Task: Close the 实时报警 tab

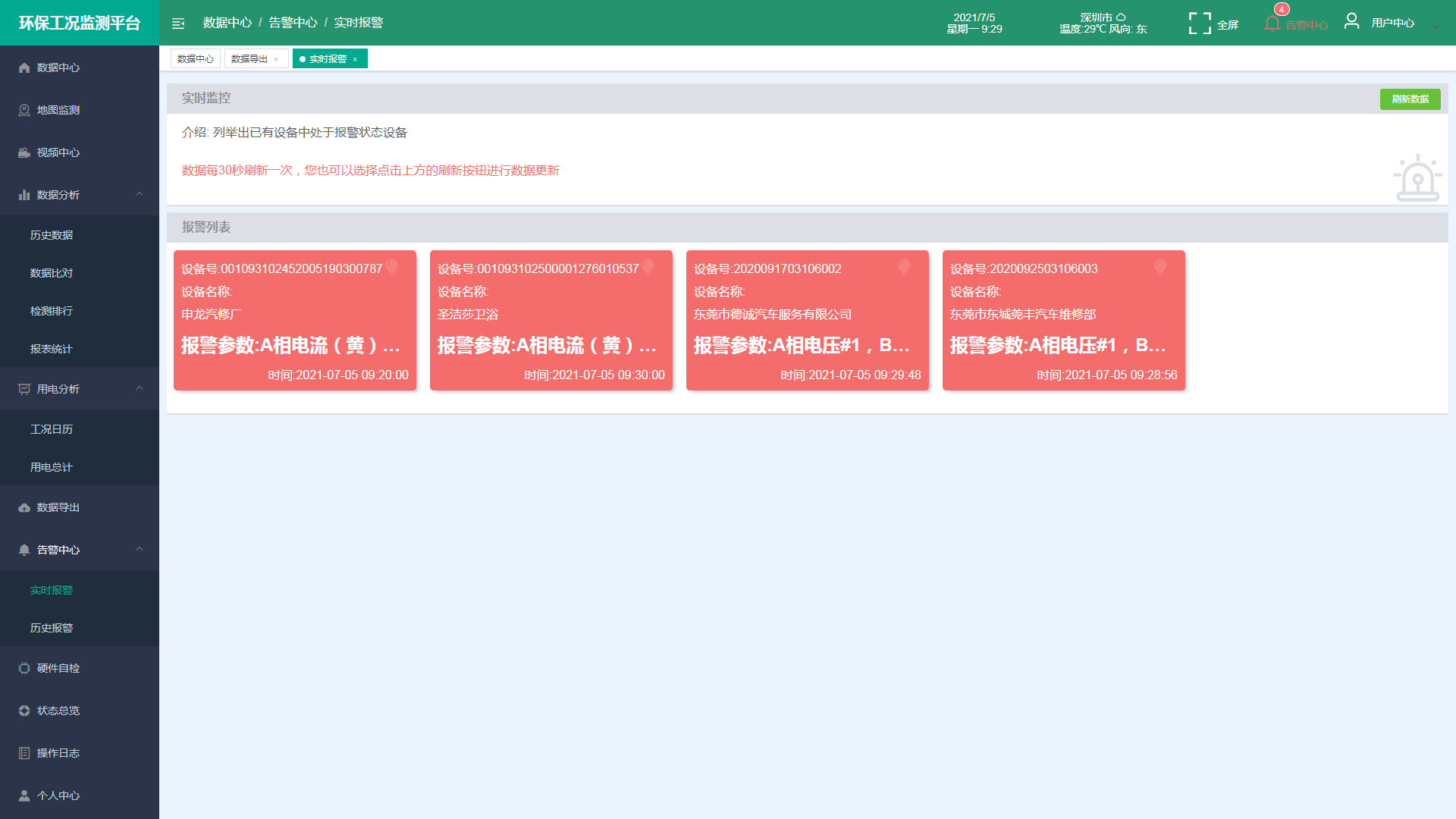Action: [x=355, y=59]
